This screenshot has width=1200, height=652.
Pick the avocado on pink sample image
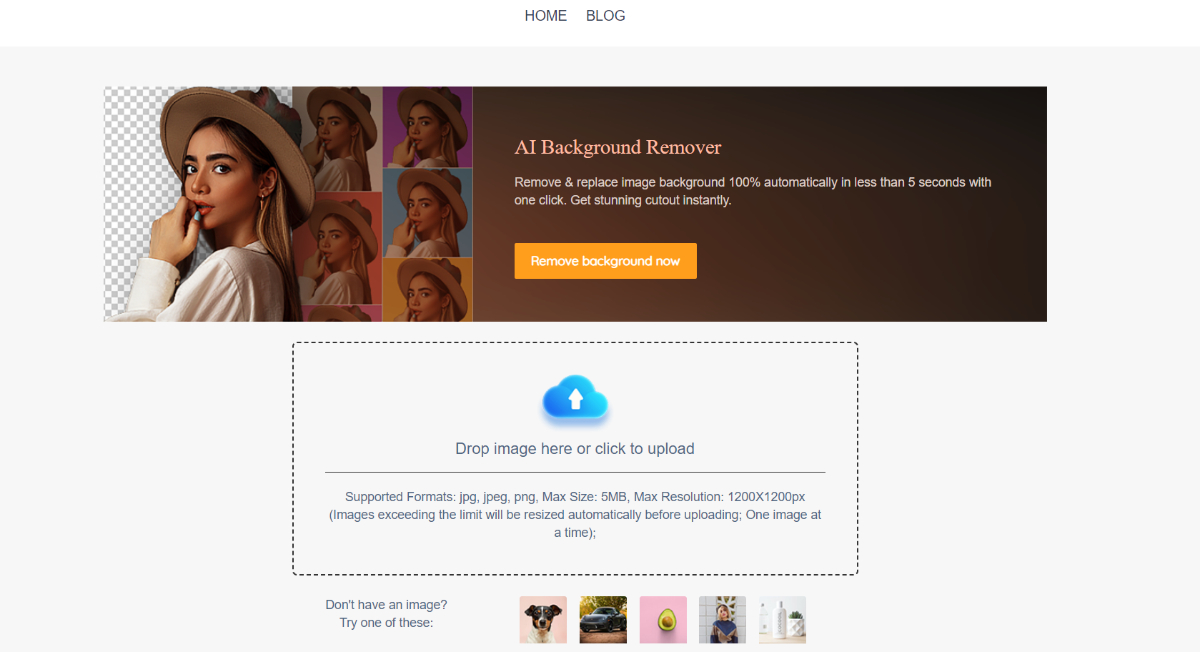point(663,620)
